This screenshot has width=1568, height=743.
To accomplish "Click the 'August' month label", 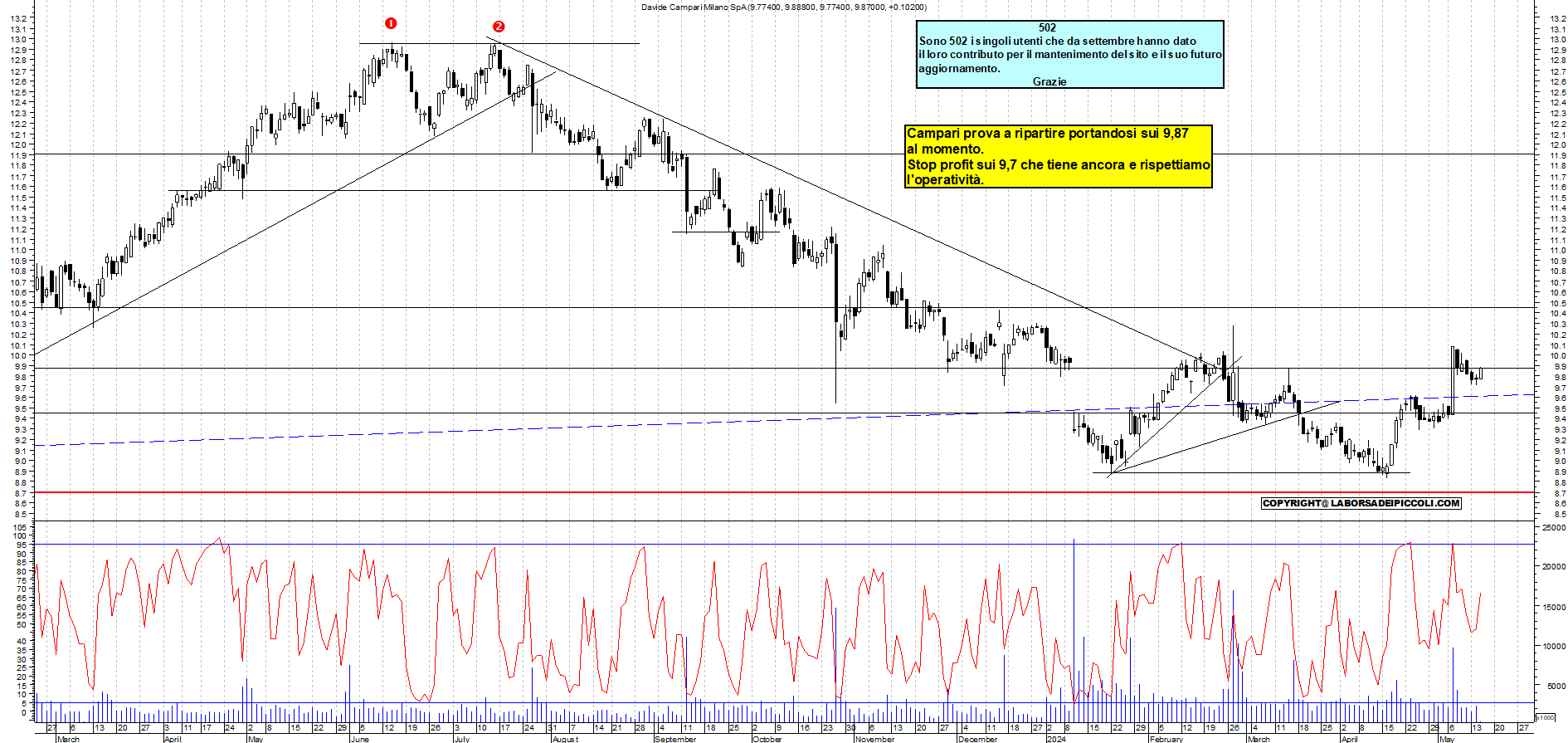I will pyautogui.click(x=565, y=739).
